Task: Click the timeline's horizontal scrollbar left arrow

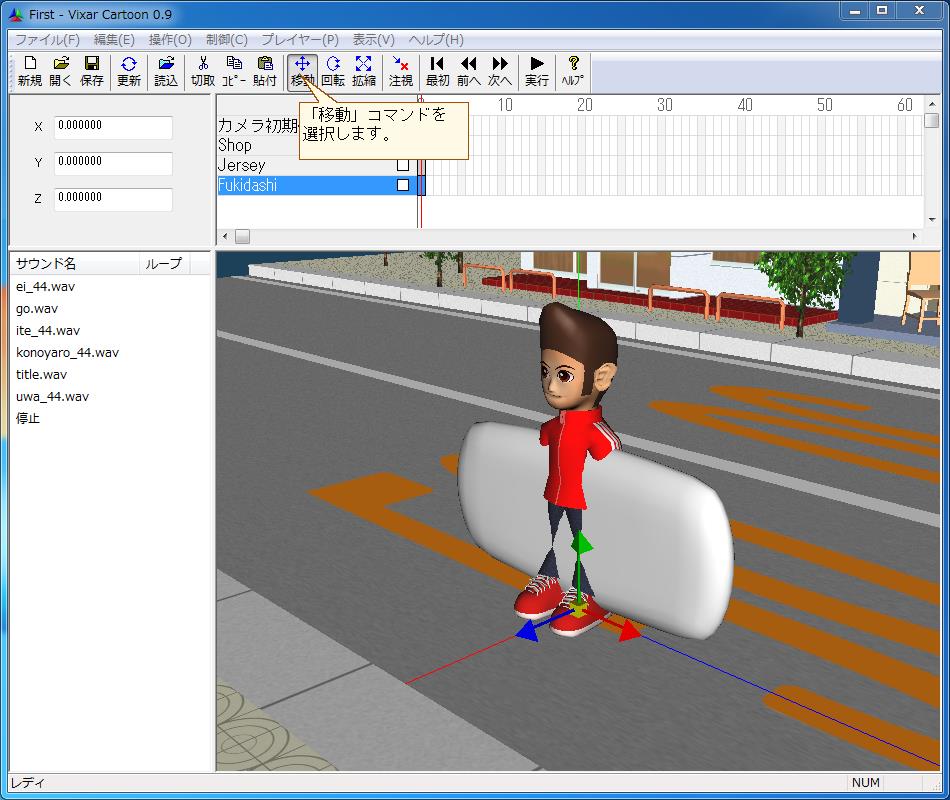Action: (225, 237)
